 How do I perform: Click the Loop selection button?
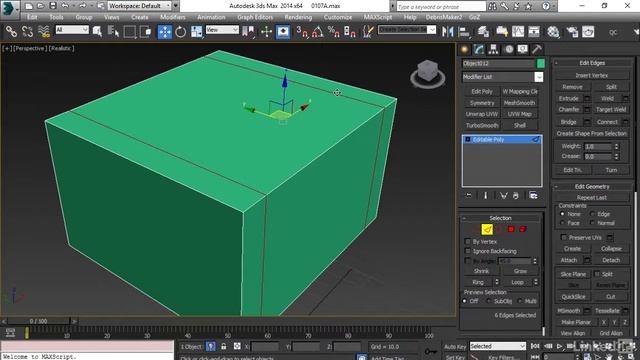click(x=517, y=282)
